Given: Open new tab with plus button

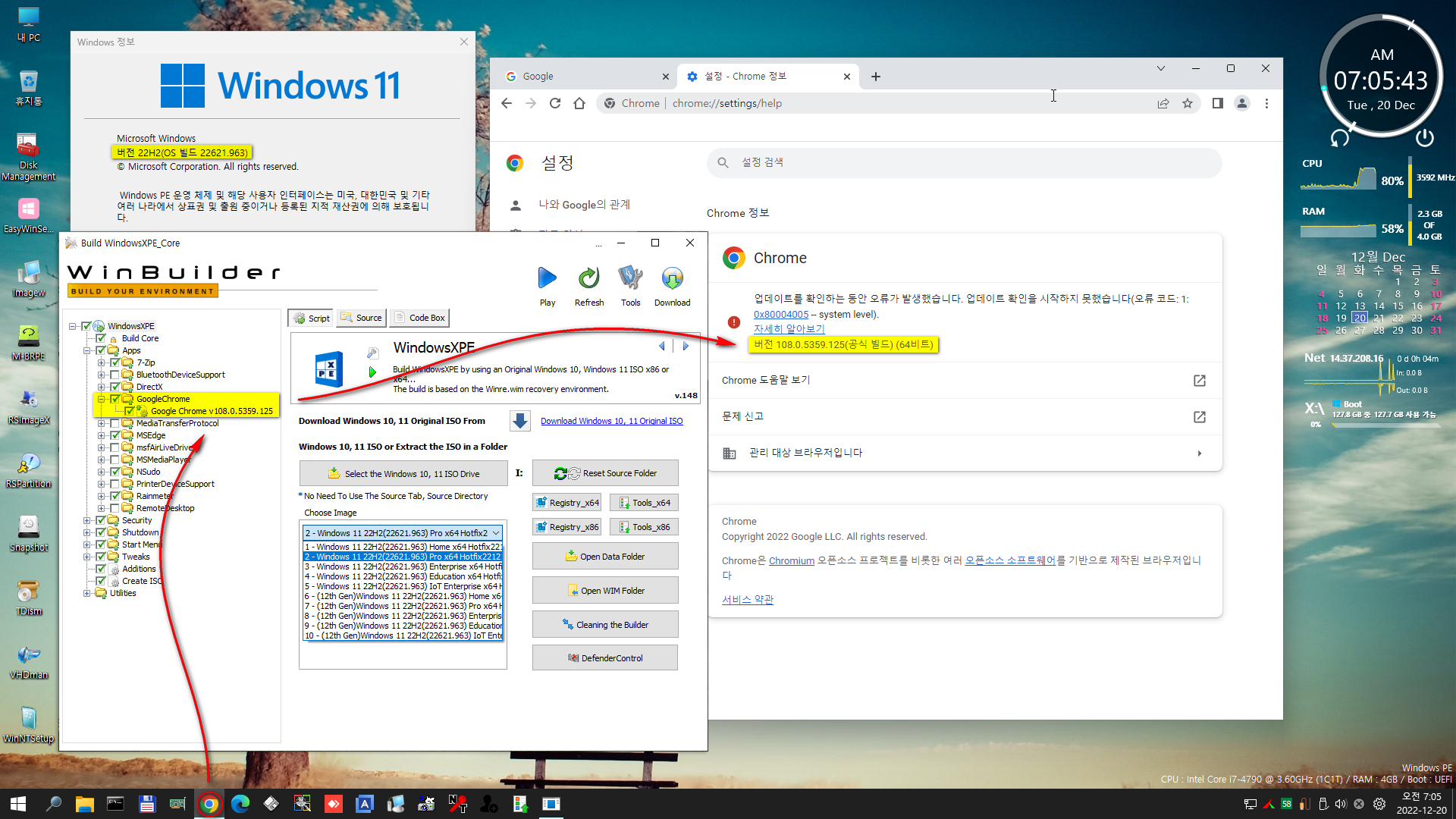Looking at the screenshot, I should point(876,77).
